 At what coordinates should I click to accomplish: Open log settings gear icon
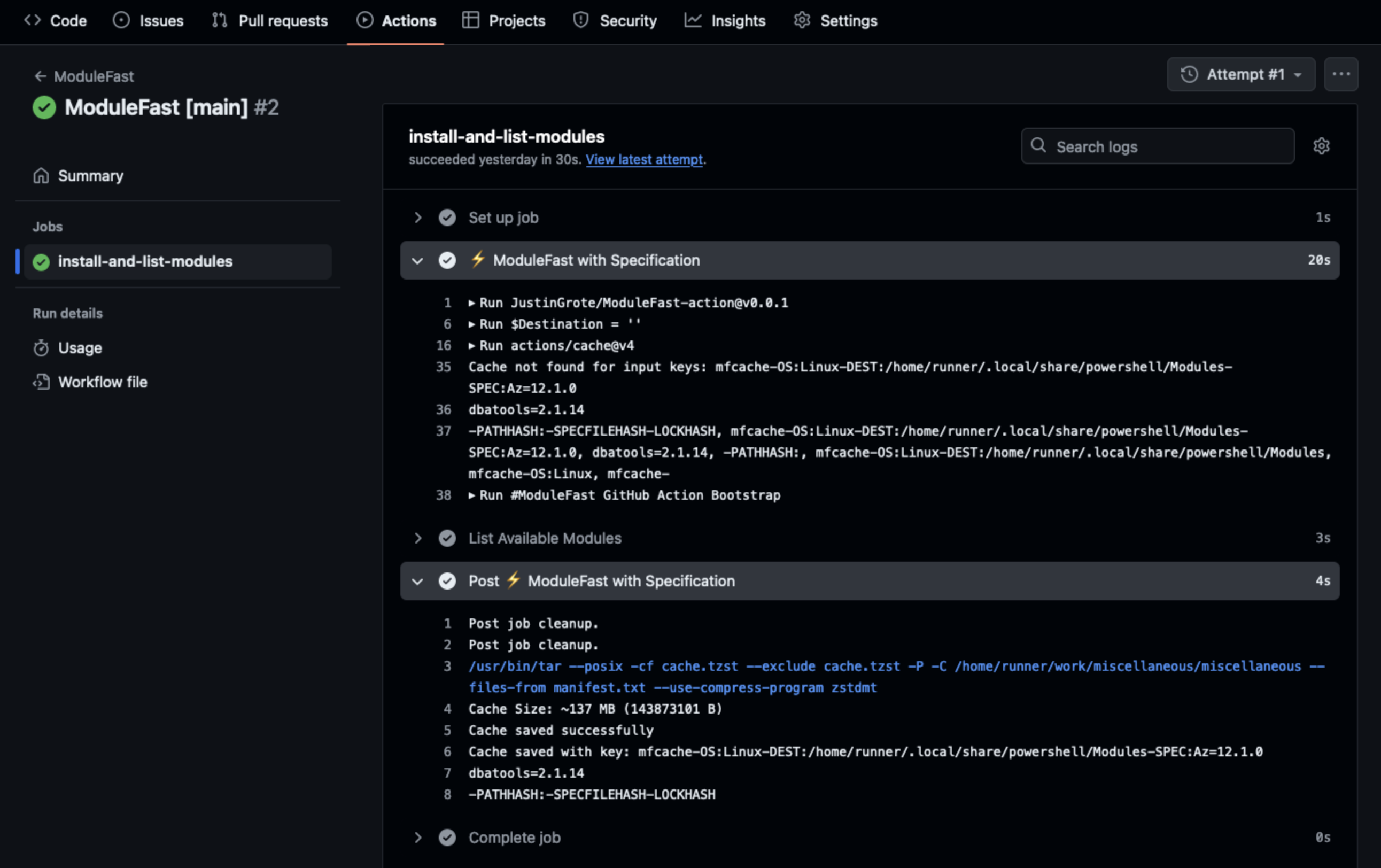pyautogui.click(x=1321, y=146)
